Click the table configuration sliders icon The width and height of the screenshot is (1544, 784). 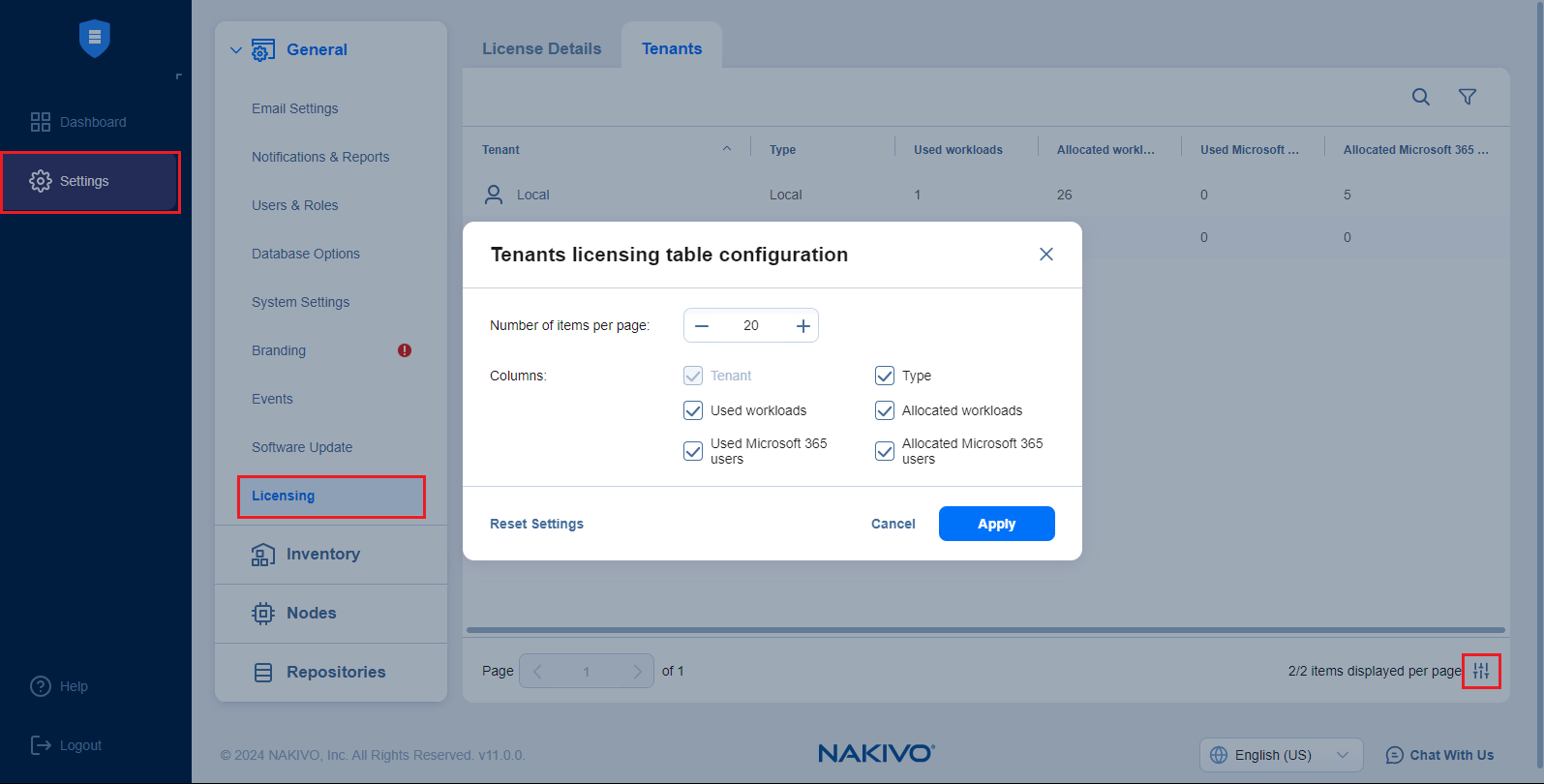pyautogui.click(x=1481, y=671)
